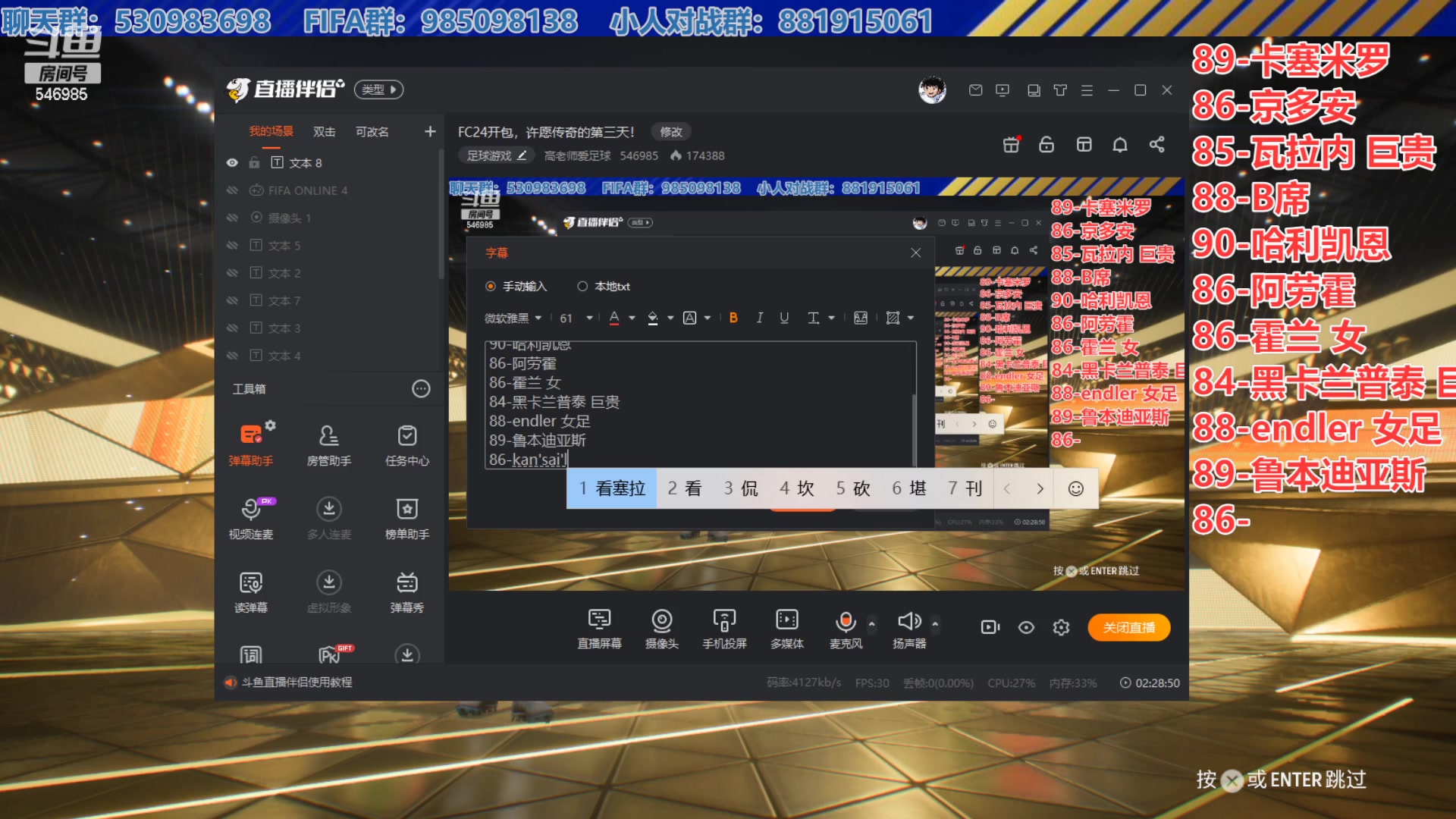Screen dimensions: 1456x819
Task: Open the 弹幕助手 danmaku assistant tool
Action: tap(251, 444)
